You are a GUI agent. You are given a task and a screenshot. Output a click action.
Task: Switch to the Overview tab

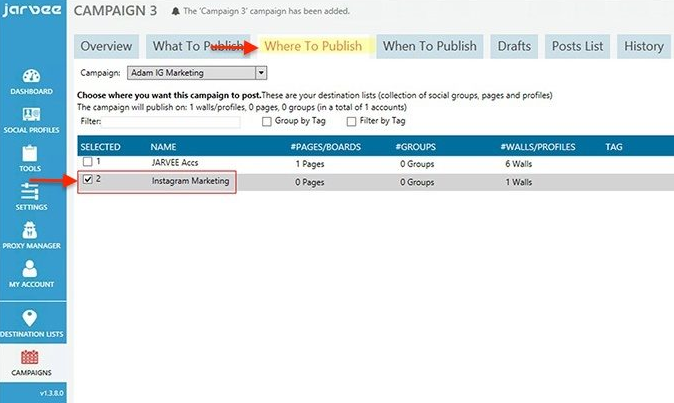[106, 46]
